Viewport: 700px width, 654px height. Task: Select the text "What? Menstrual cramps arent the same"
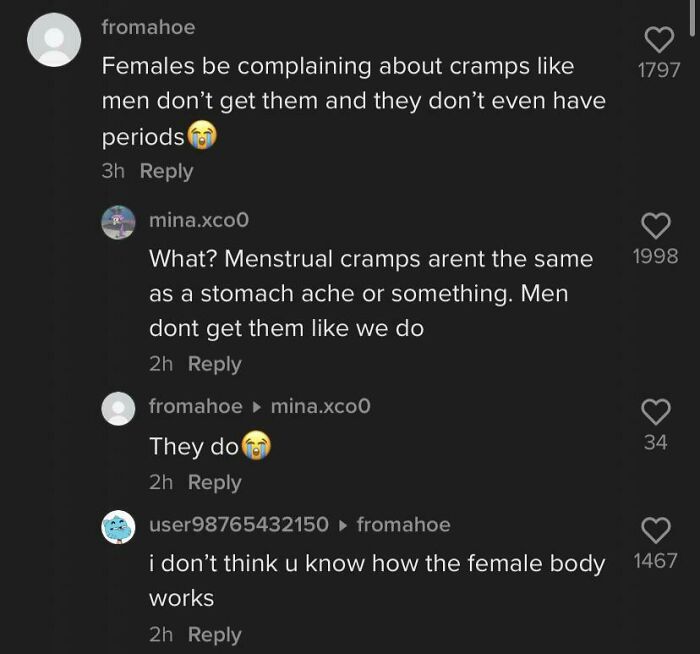tap(370, 258)
